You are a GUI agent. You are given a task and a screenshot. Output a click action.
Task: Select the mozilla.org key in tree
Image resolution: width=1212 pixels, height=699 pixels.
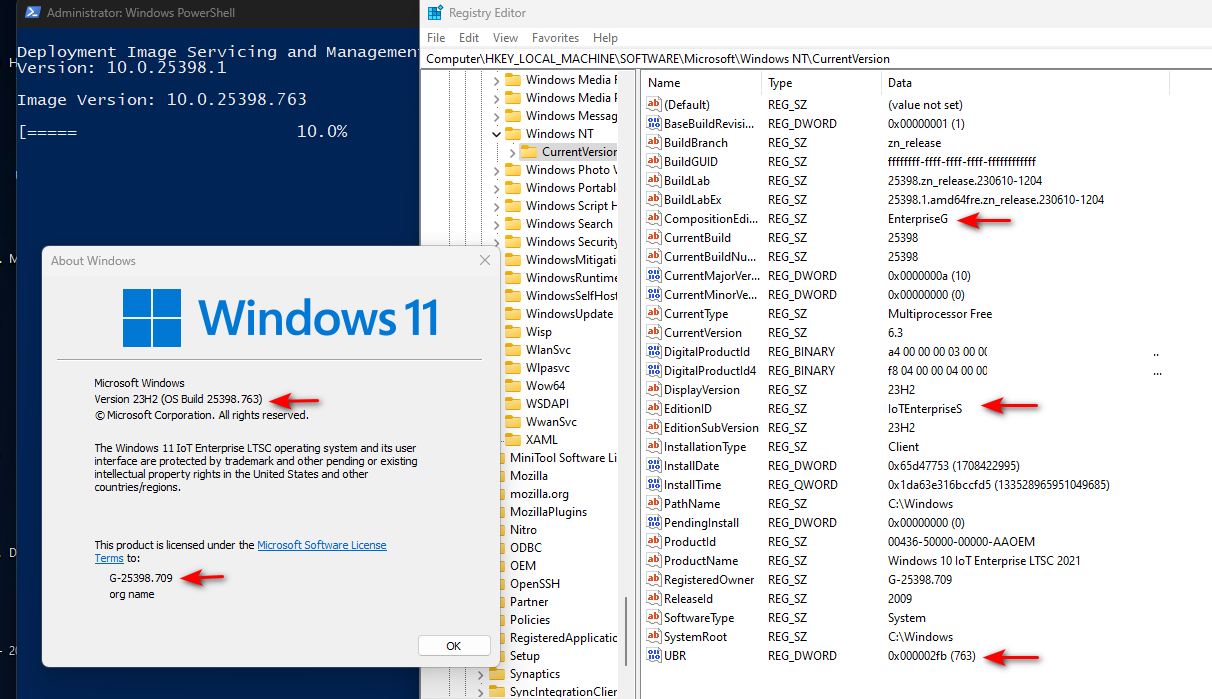tap(539, 494)
